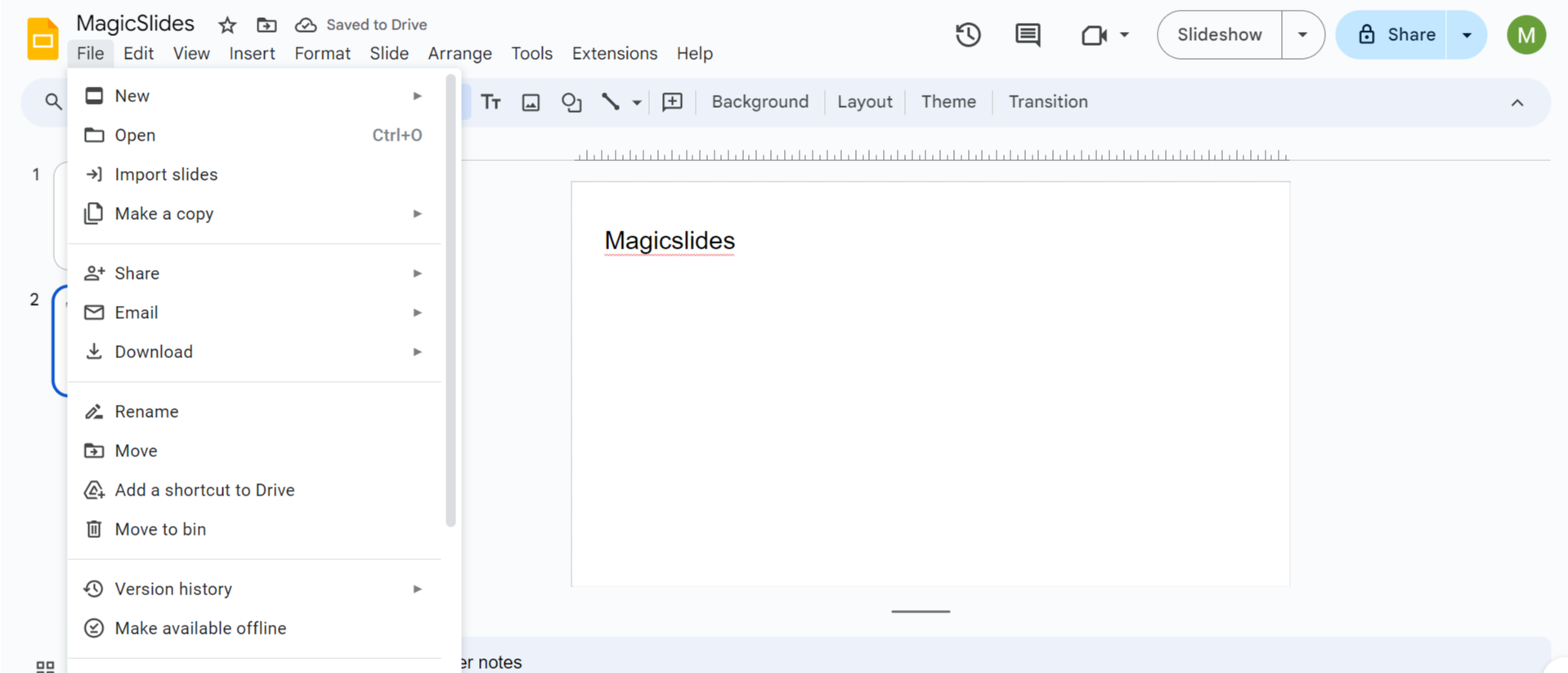Image resolution: width=1568 pixels, height=673 pixels.
Task: Click the Import slides arrow icon
Action: point(94,174)
